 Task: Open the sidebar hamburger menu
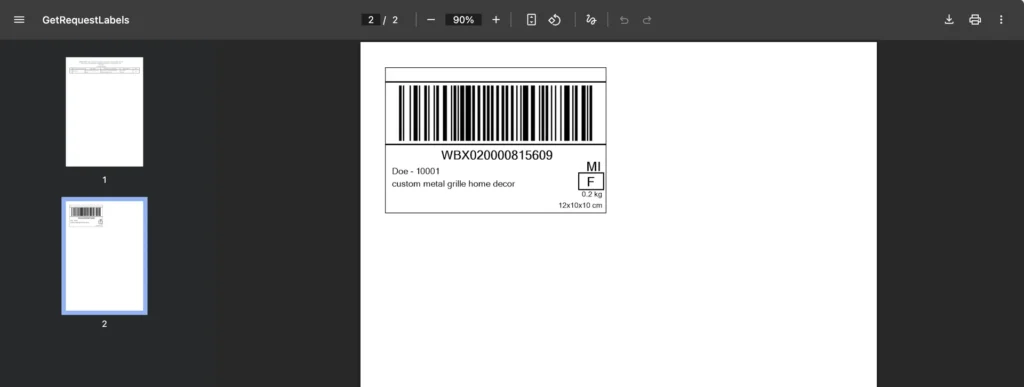click(x=19, y=20)
